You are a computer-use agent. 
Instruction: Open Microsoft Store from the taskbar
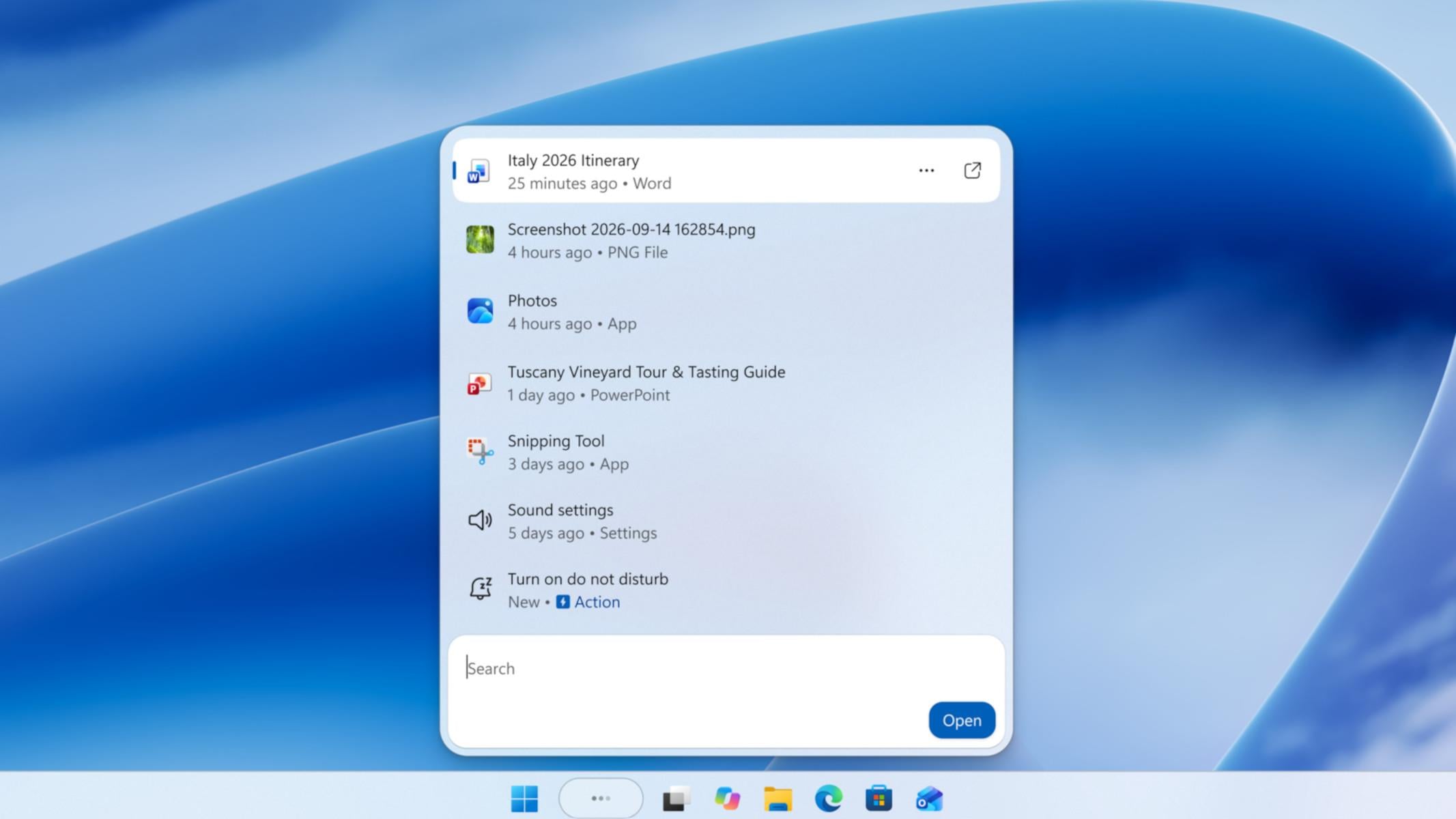[x=879, y=799]
